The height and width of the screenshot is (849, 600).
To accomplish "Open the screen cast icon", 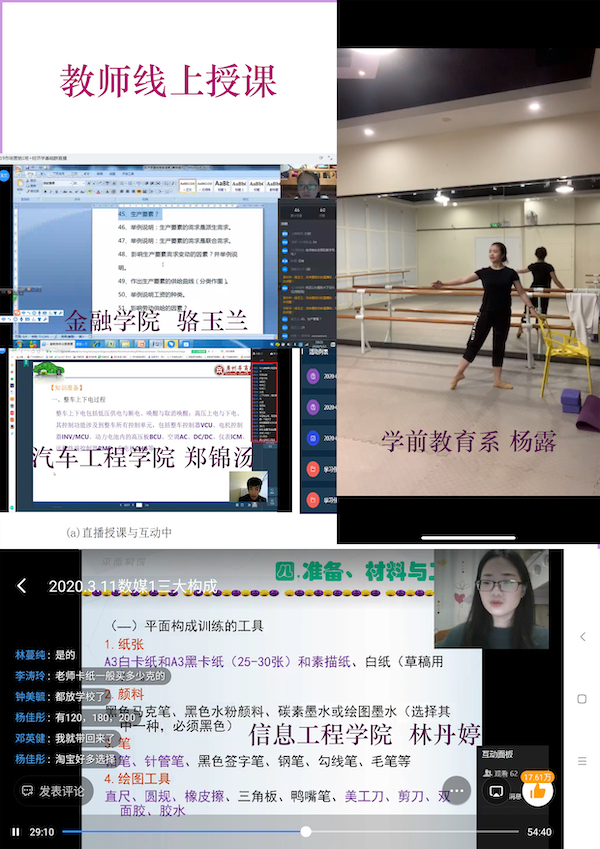I will [x=496, y=791].
